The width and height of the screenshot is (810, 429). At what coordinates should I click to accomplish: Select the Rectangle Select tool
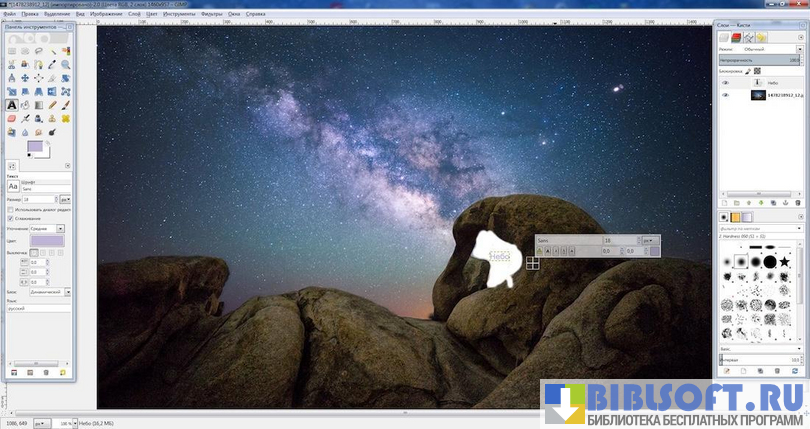point(12,52)
